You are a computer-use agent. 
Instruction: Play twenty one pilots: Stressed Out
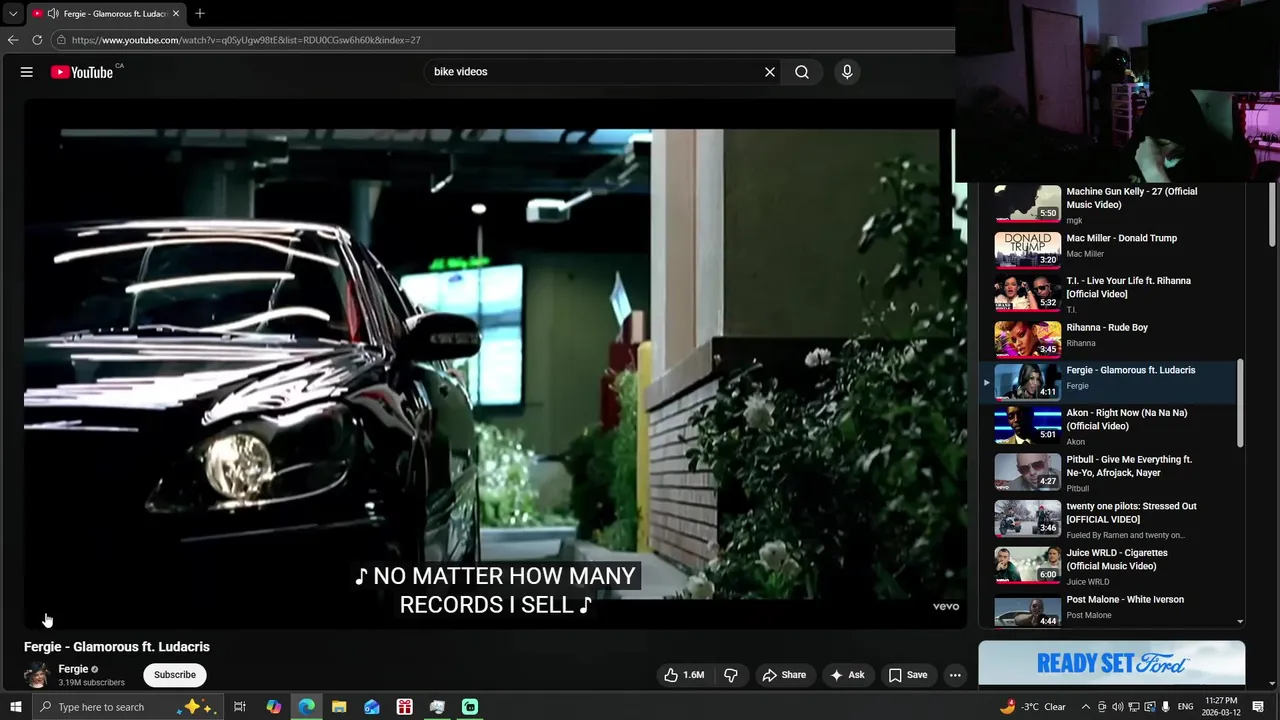[x=1110, y=519]
